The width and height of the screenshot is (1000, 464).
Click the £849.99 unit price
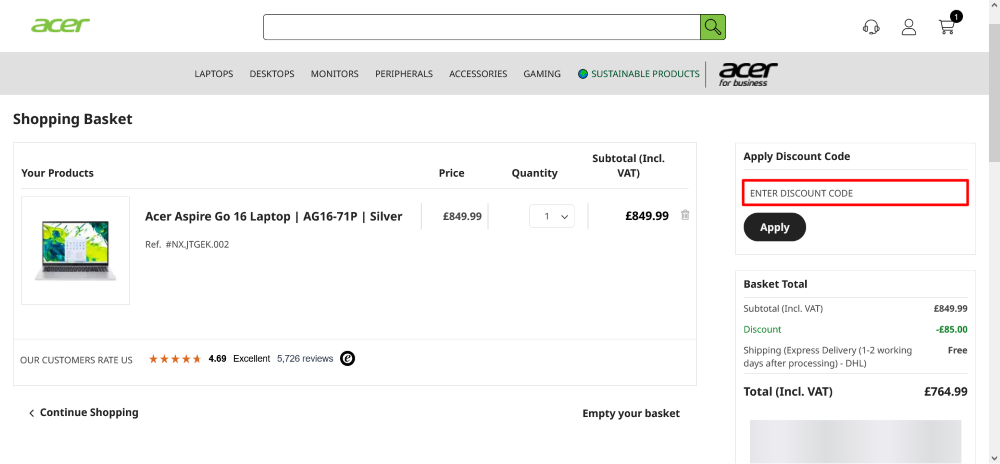462,216
